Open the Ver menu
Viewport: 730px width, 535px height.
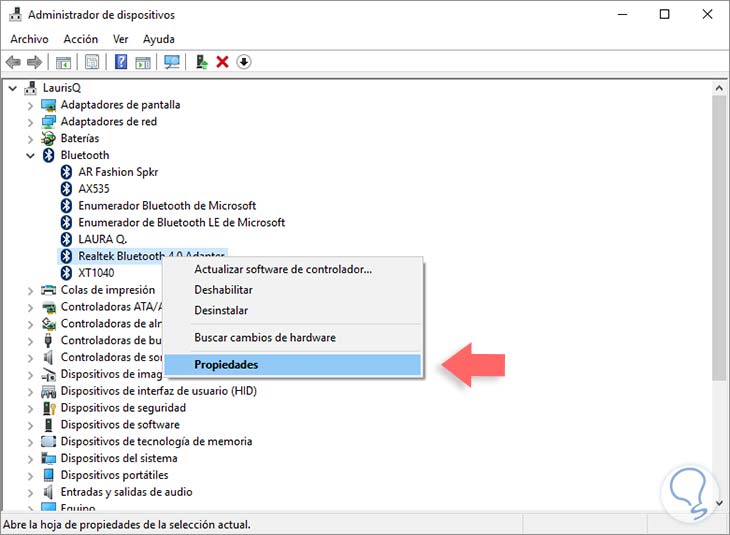pos(120,39)
